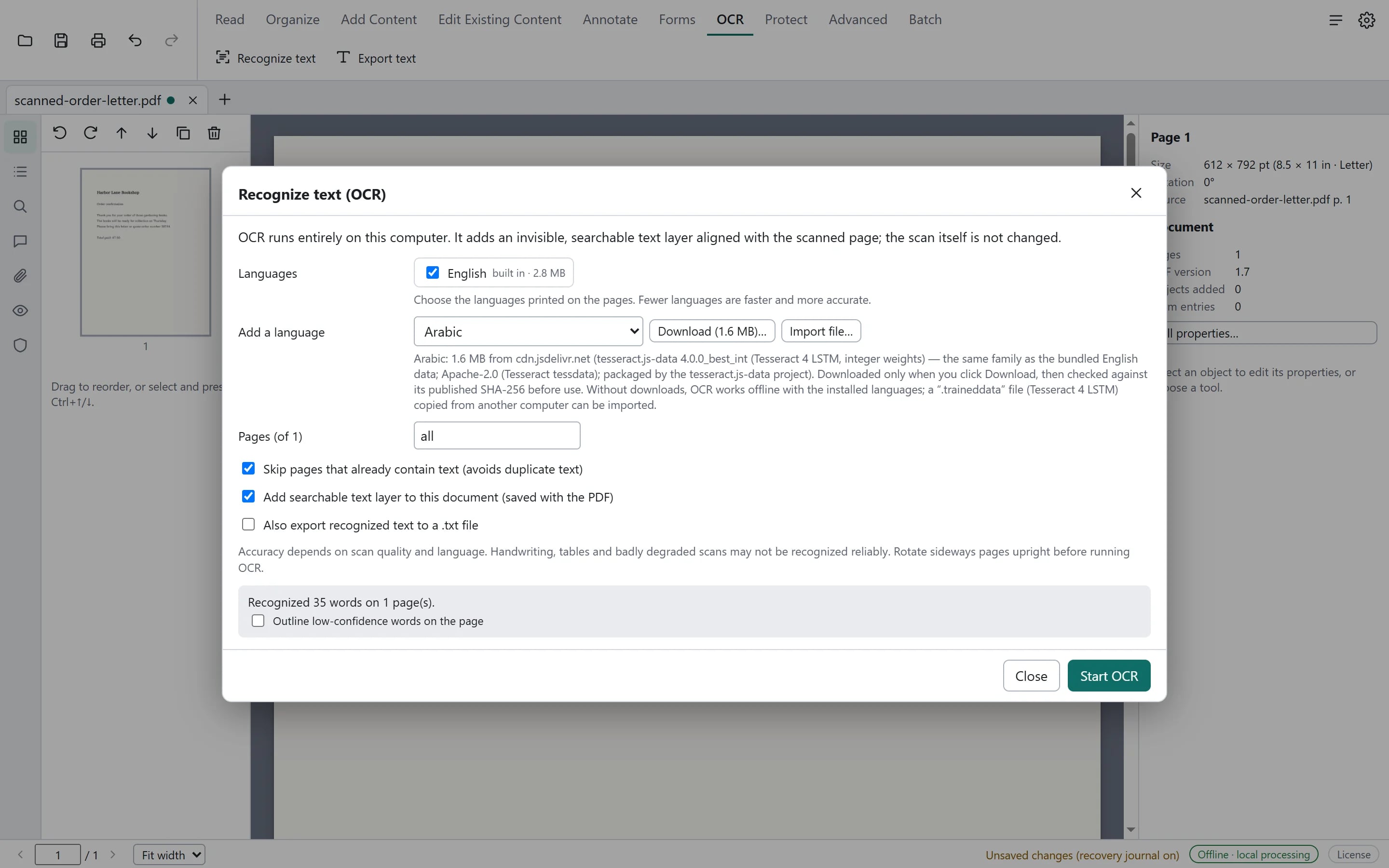The image size is (1389, 868).
Task: Click Download (1.6 MB) button
Action: 712,331
